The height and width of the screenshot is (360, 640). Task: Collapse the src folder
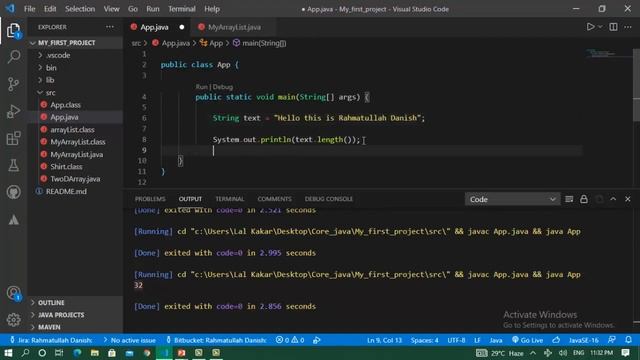tap(51, 93)
